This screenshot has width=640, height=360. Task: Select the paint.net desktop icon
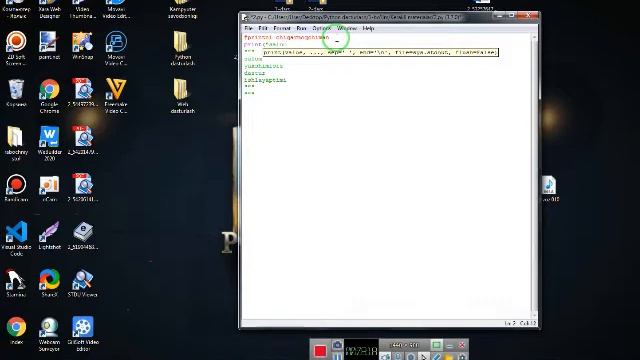point(49,46)
